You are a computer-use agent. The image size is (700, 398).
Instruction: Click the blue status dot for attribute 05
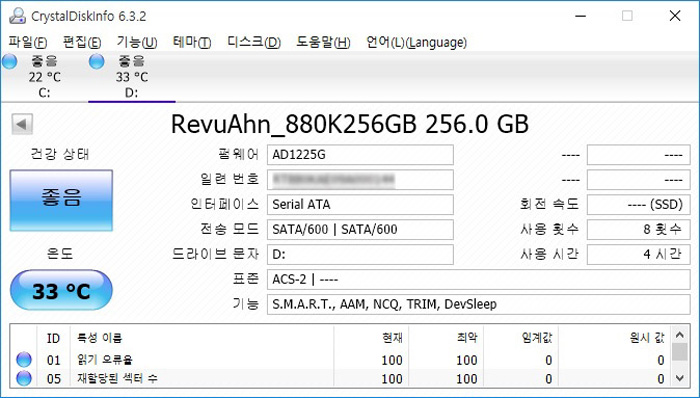[x=24, y=378]
